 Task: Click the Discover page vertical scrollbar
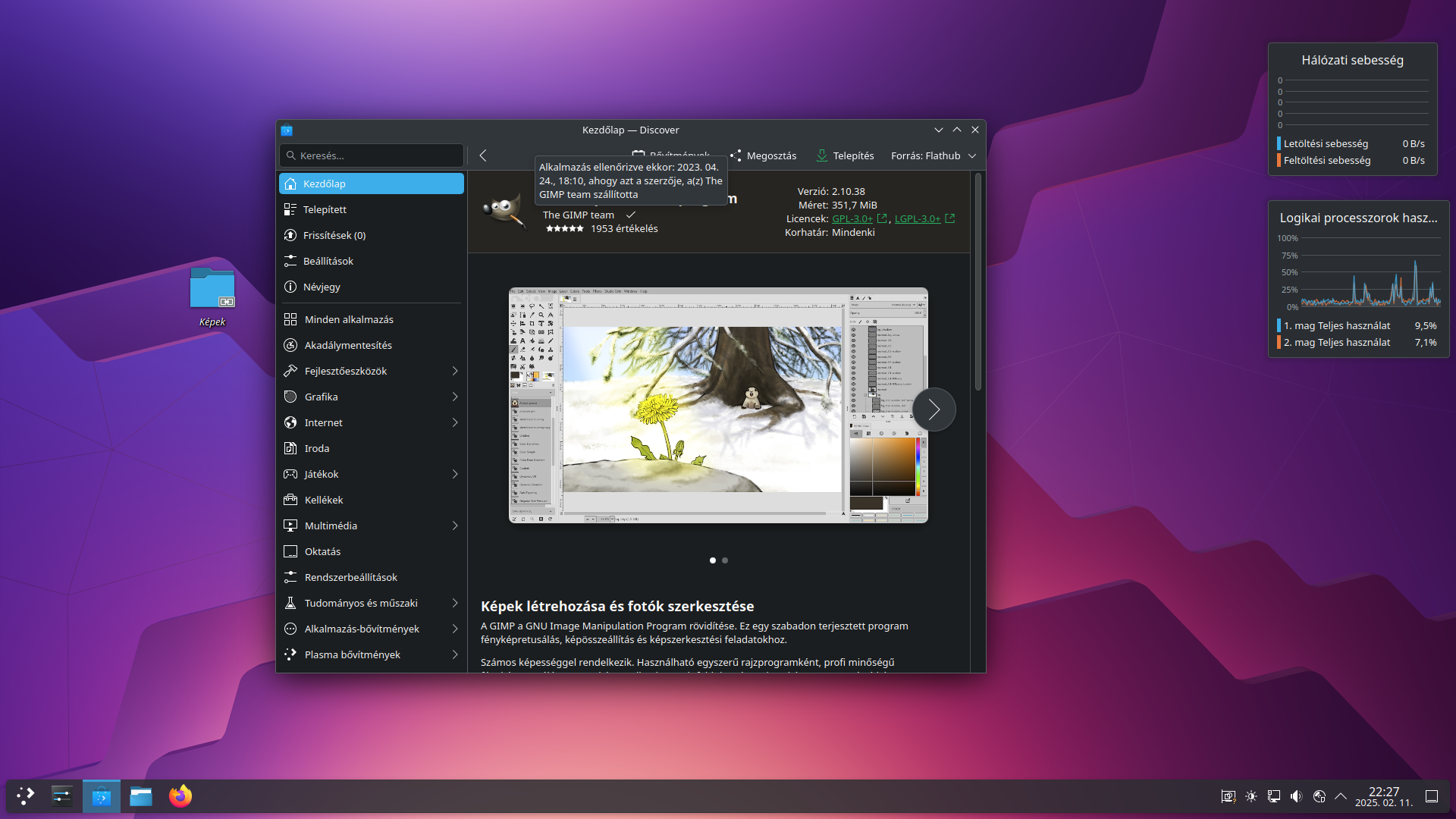978,281
